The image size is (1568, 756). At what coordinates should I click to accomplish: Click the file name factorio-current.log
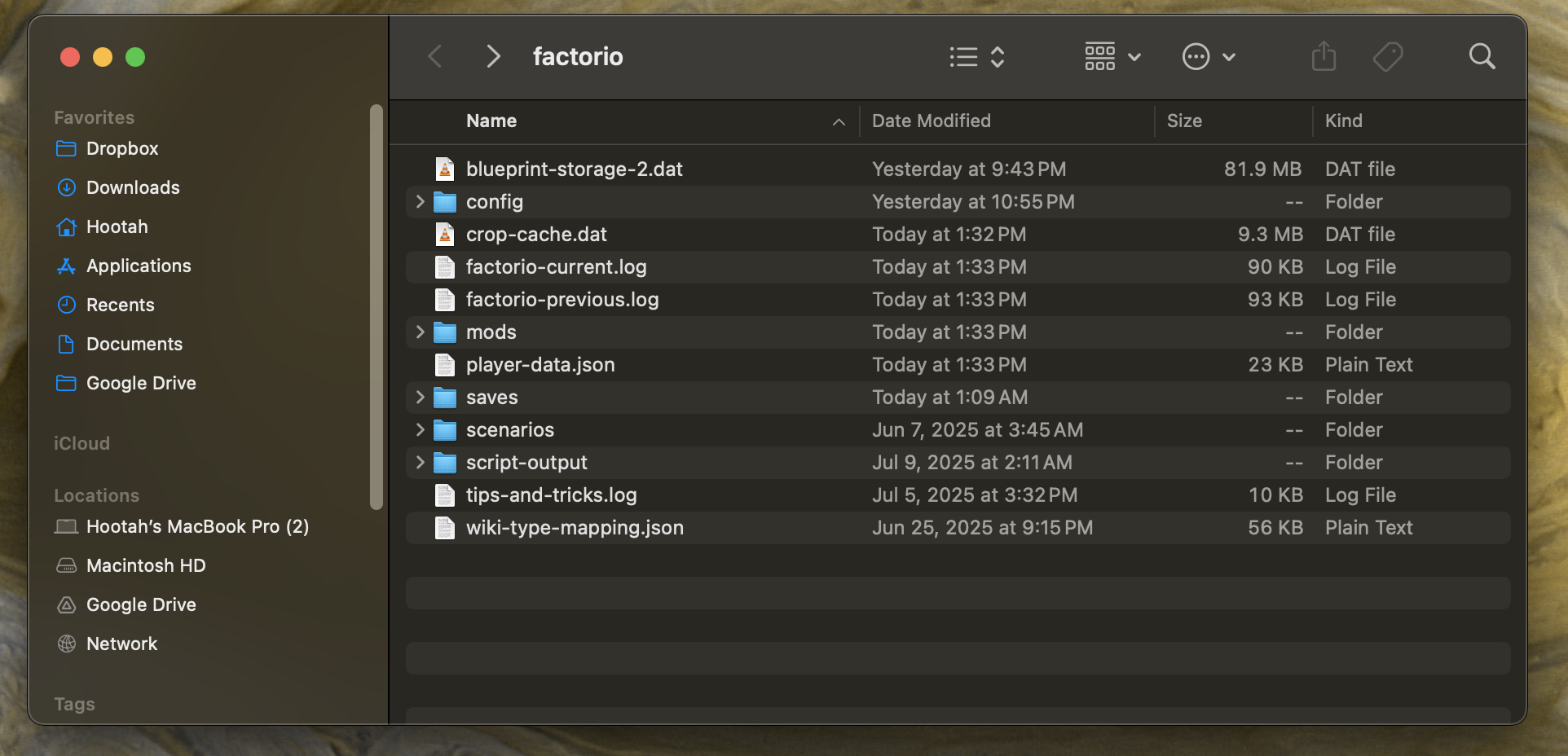[x=556, y=266]
